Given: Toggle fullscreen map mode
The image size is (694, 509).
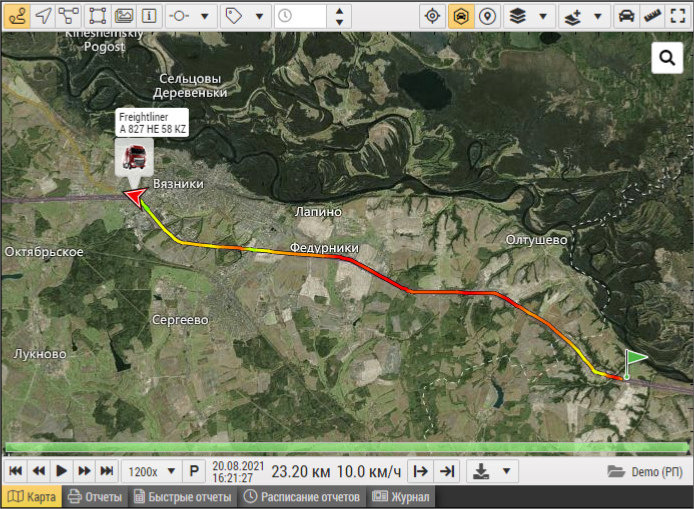Looking at the screenshot, I should tap(678, 16).
